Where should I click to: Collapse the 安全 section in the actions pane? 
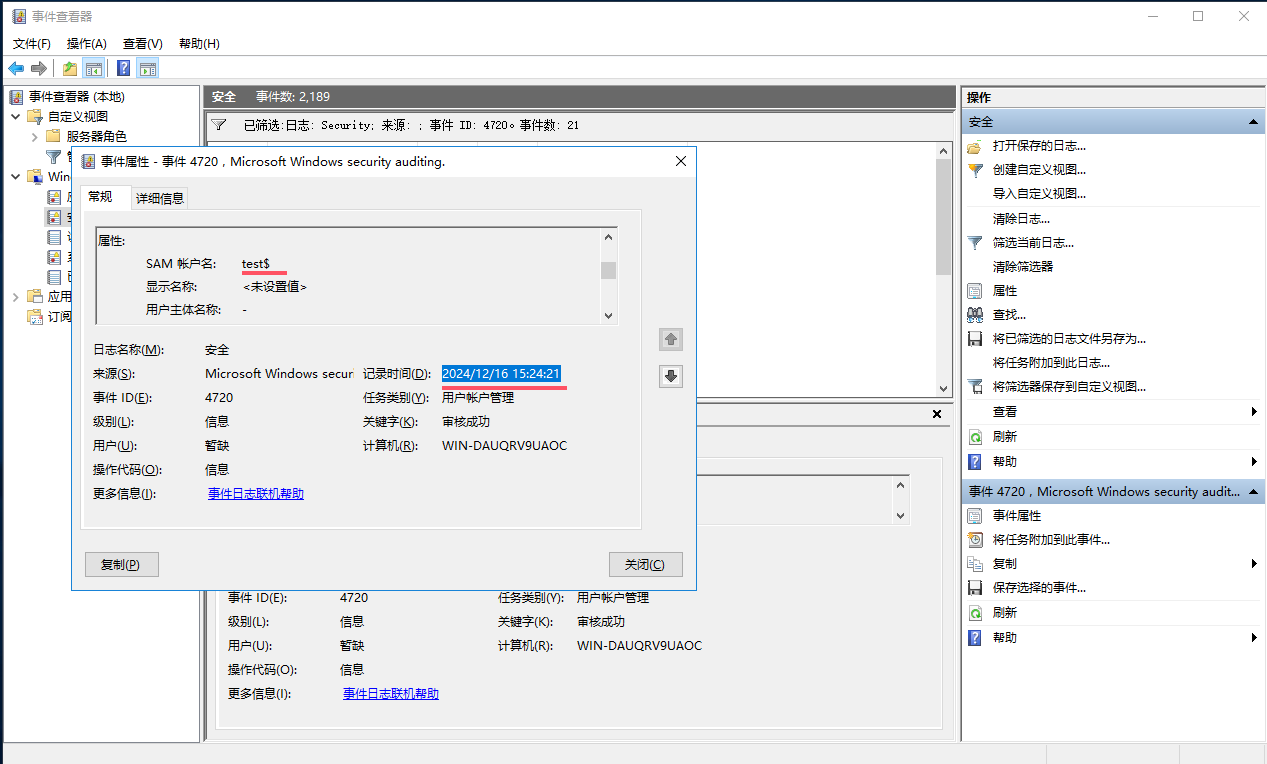(x=1253, y=122)
